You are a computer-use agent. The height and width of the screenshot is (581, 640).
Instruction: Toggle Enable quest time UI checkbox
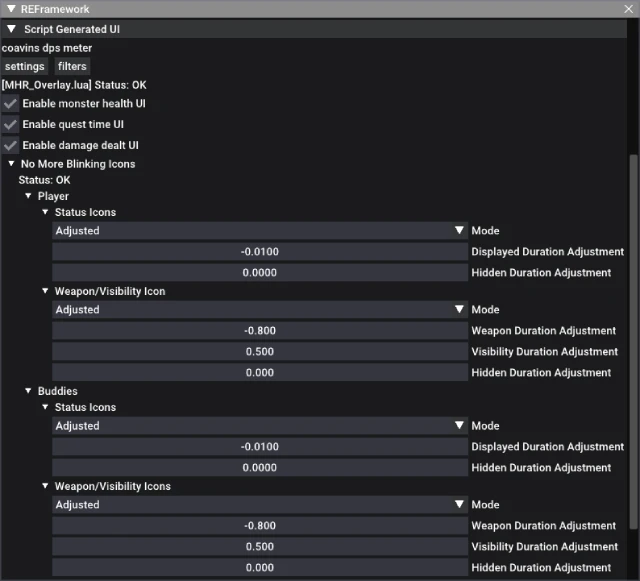10,125
